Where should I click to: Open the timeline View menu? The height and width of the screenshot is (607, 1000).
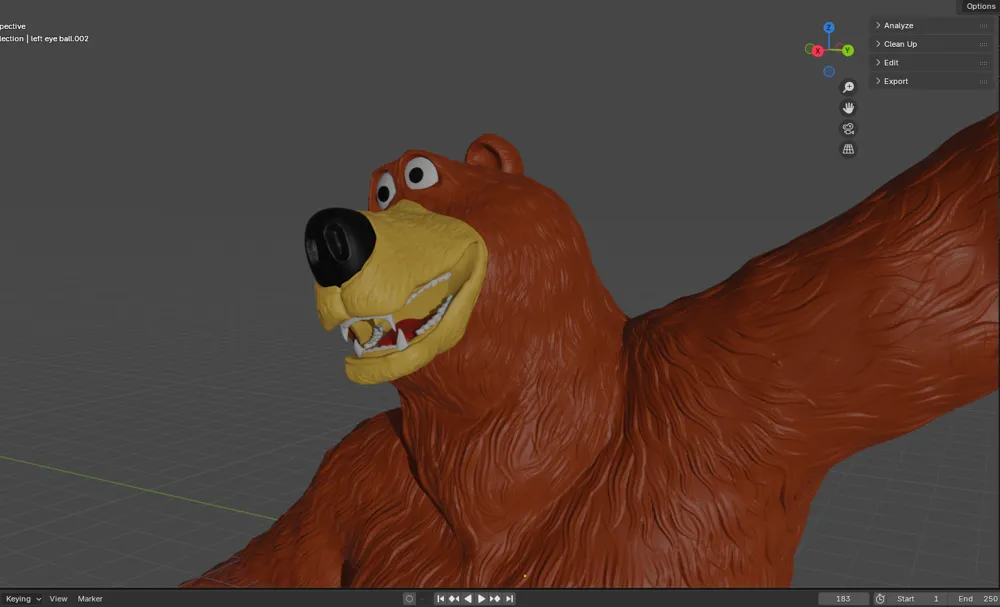pyautogui.click(x=58, y=599)
